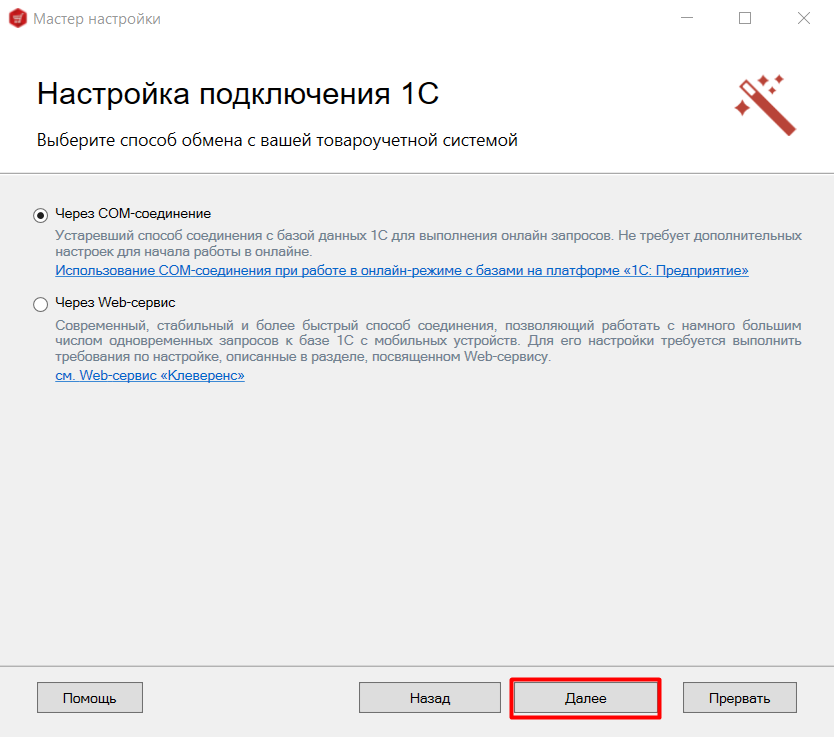Choose the 'Через Web-сервис' radio option

[40, 304]
